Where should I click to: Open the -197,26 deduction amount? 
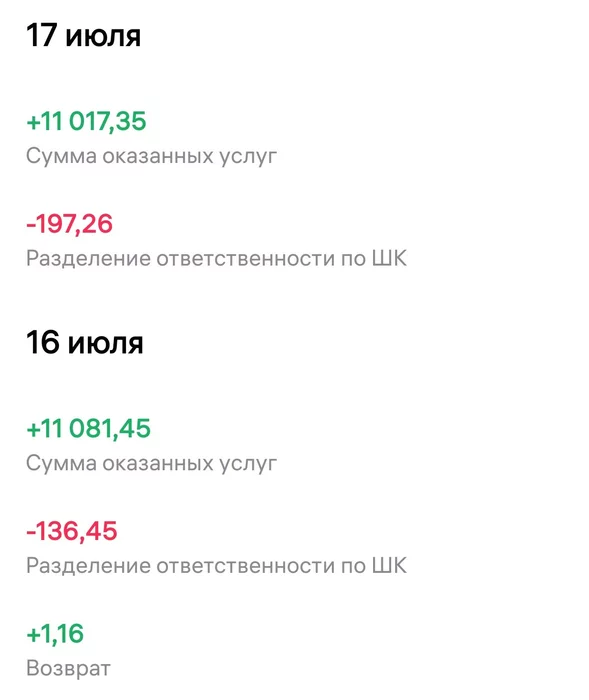point(70,224)
